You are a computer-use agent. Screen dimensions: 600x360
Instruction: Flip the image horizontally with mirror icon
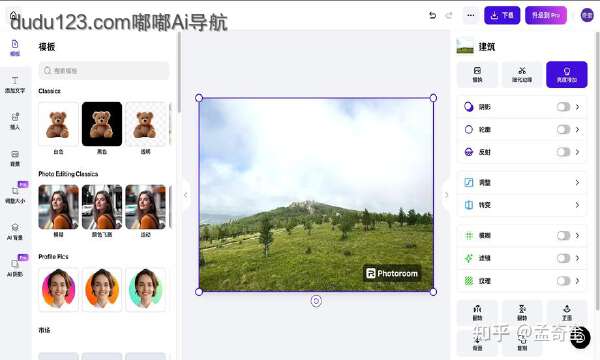(x=478, y=312)
